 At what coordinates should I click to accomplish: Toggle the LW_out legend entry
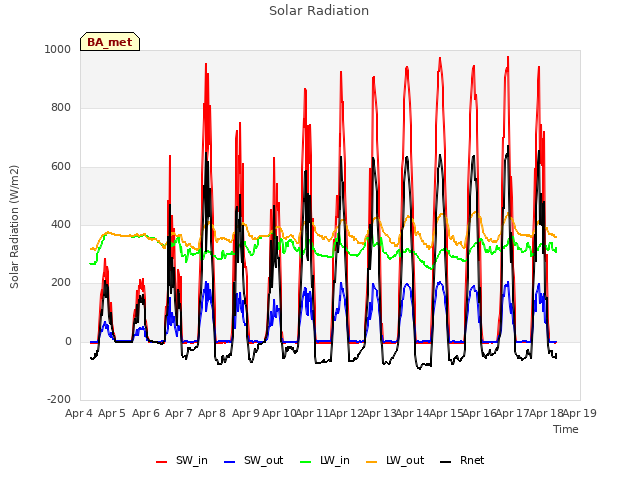click(395, 460)
